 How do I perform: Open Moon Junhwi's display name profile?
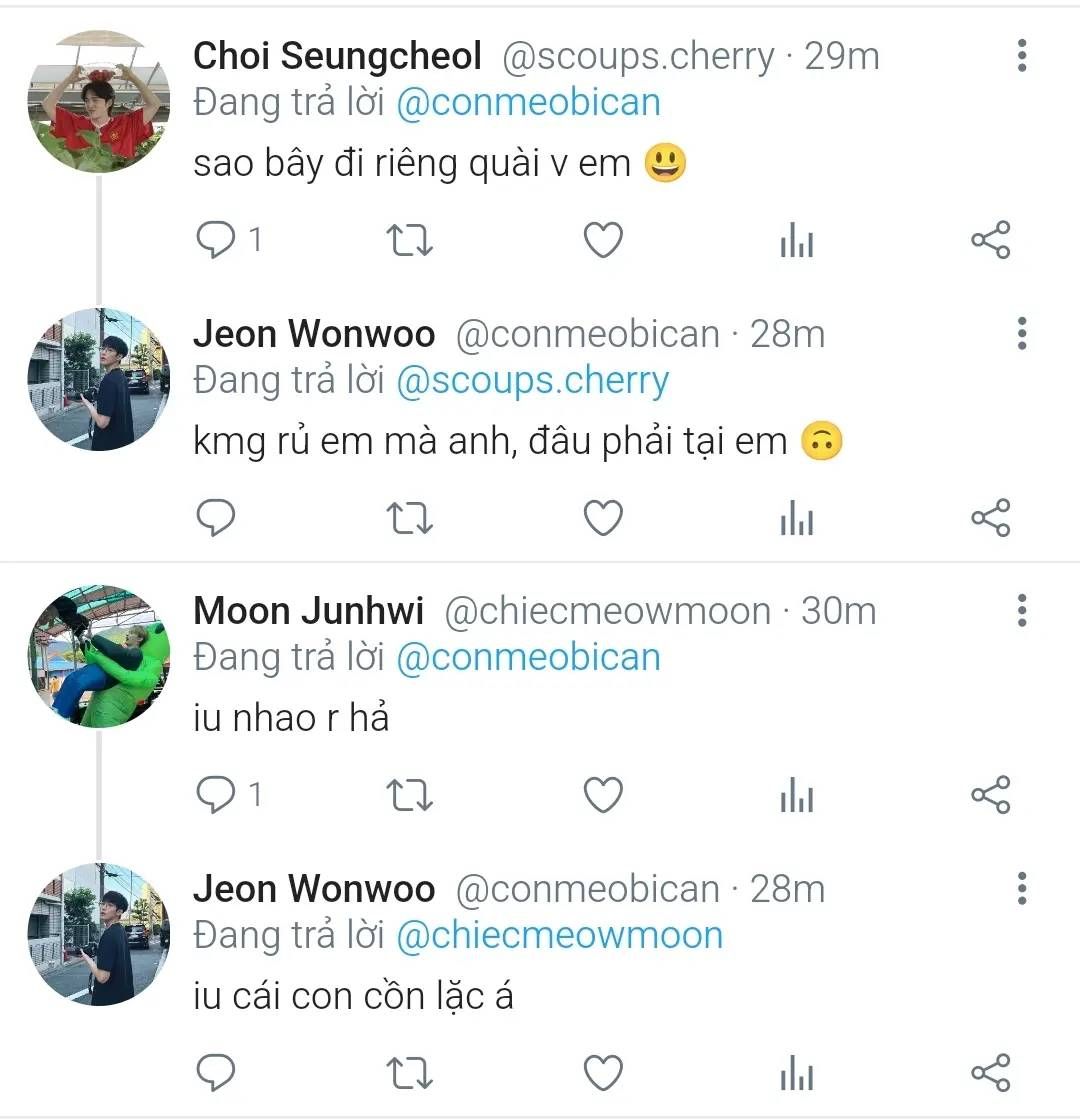click(308, 611)
